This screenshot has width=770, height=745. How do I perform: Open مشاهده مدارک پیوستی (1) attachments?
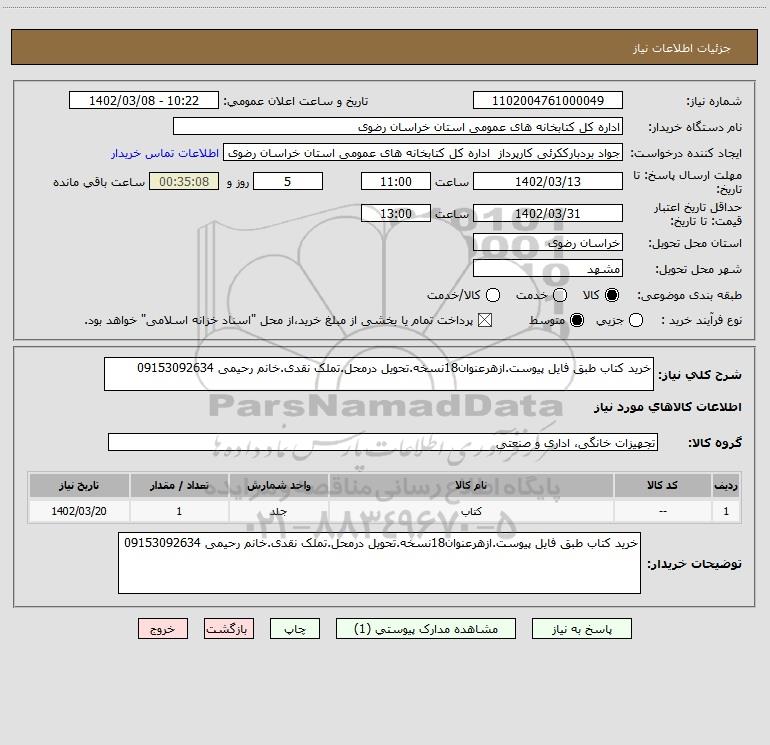pyautogui.click(x=426, y=629)
